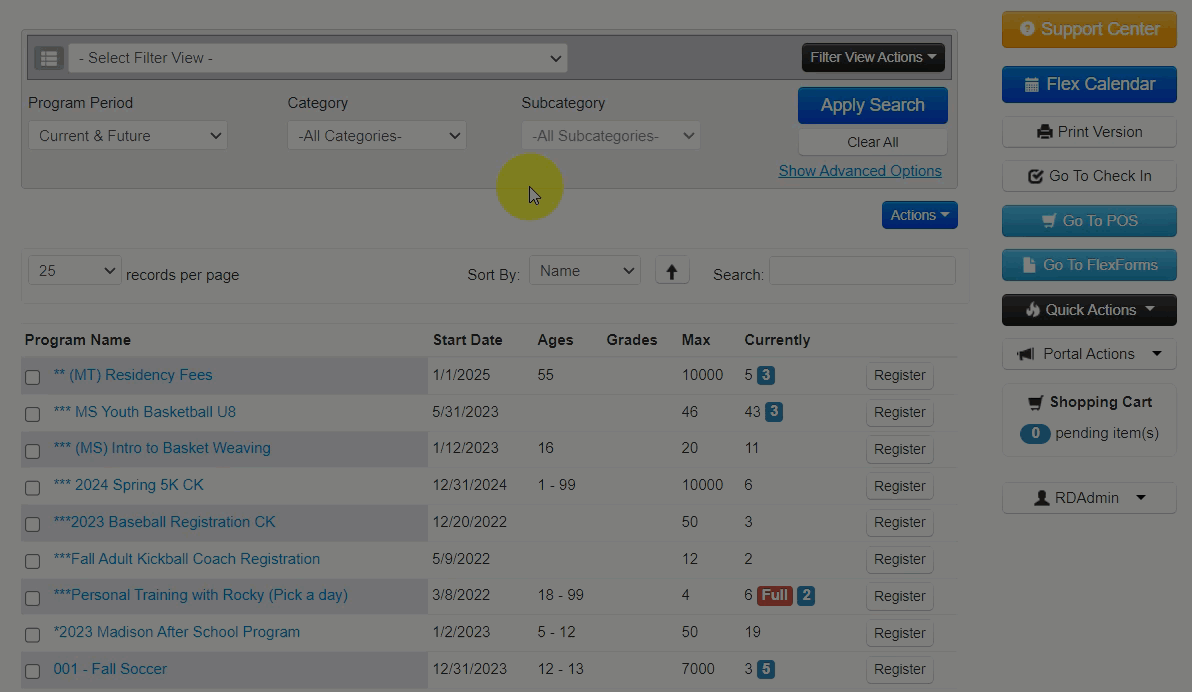
Task: Check the 2023 Baseball Registration CK row
Action: [33, 524]
